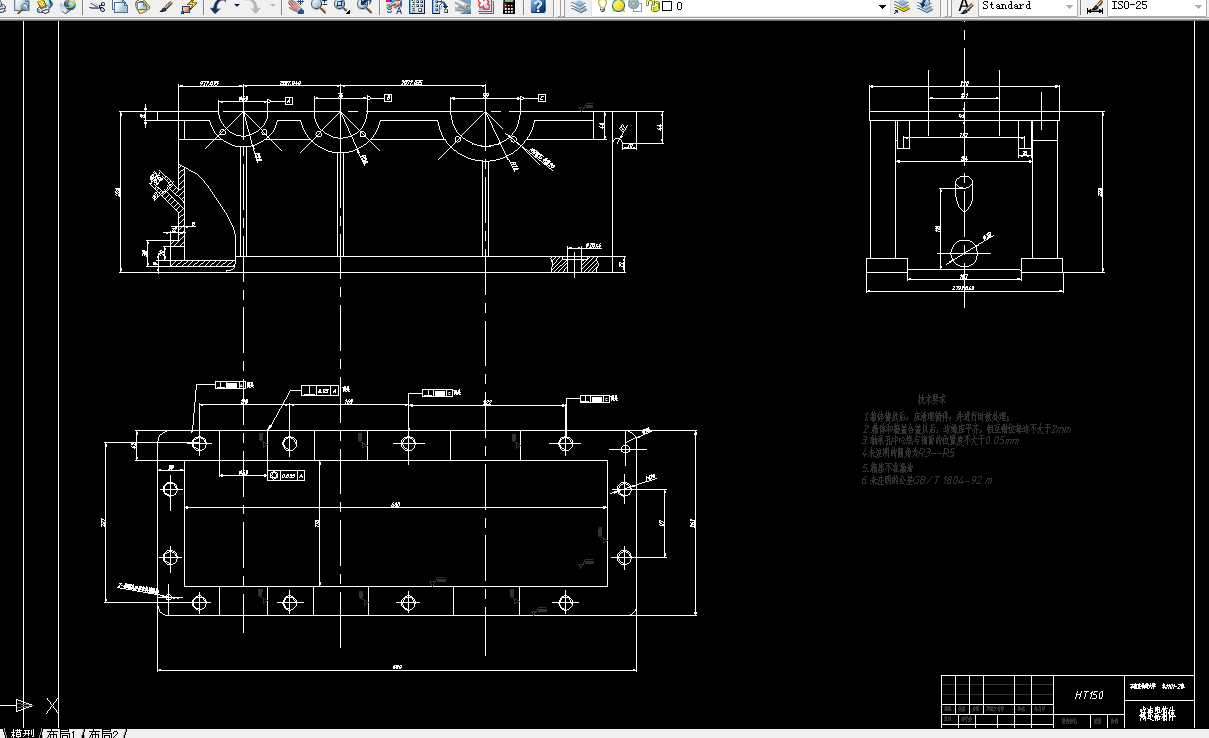Switch to the 模型 model tab

[x=22, y=733]
